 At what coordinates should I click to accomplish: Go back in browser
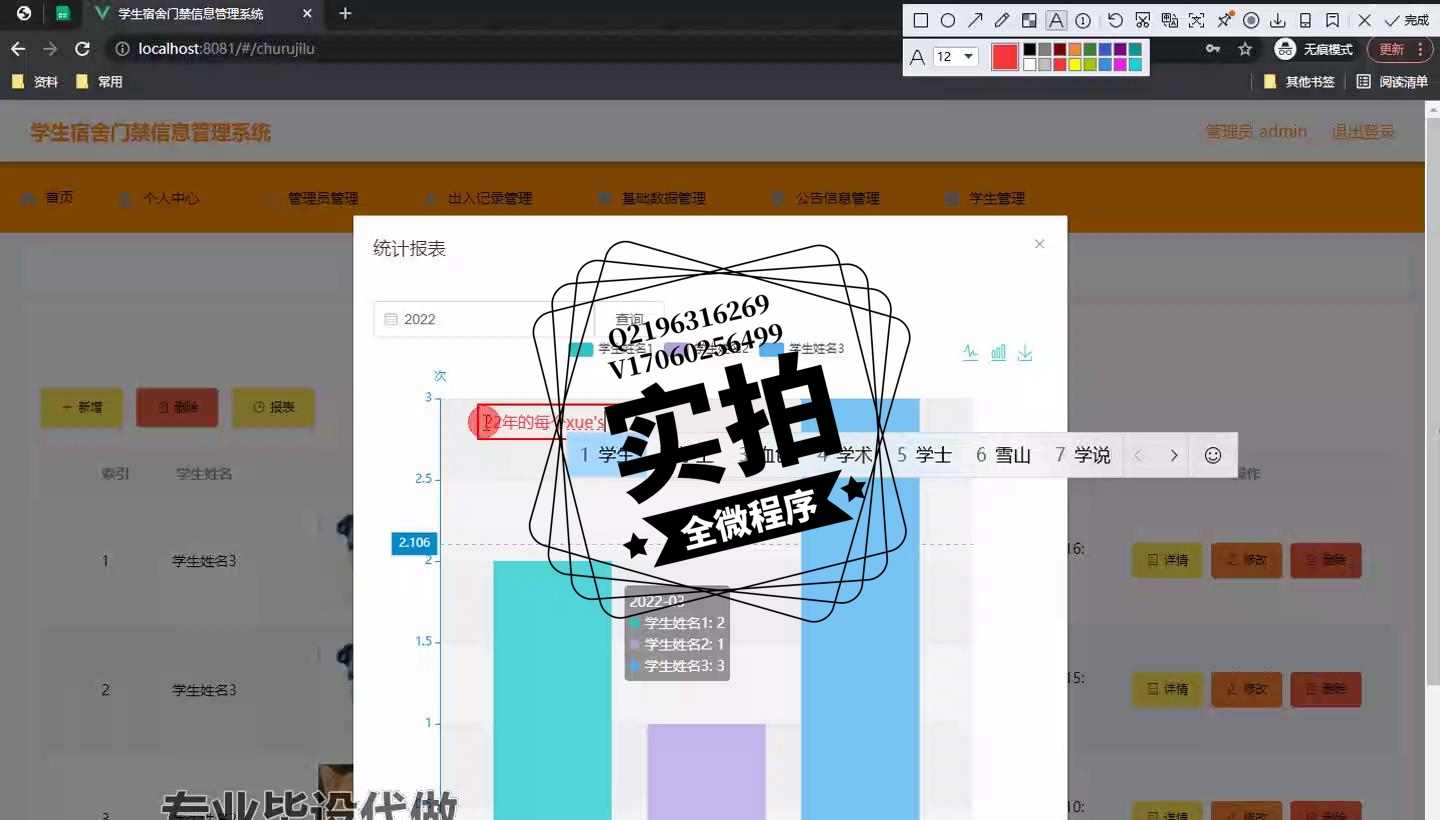click(18, 48)
